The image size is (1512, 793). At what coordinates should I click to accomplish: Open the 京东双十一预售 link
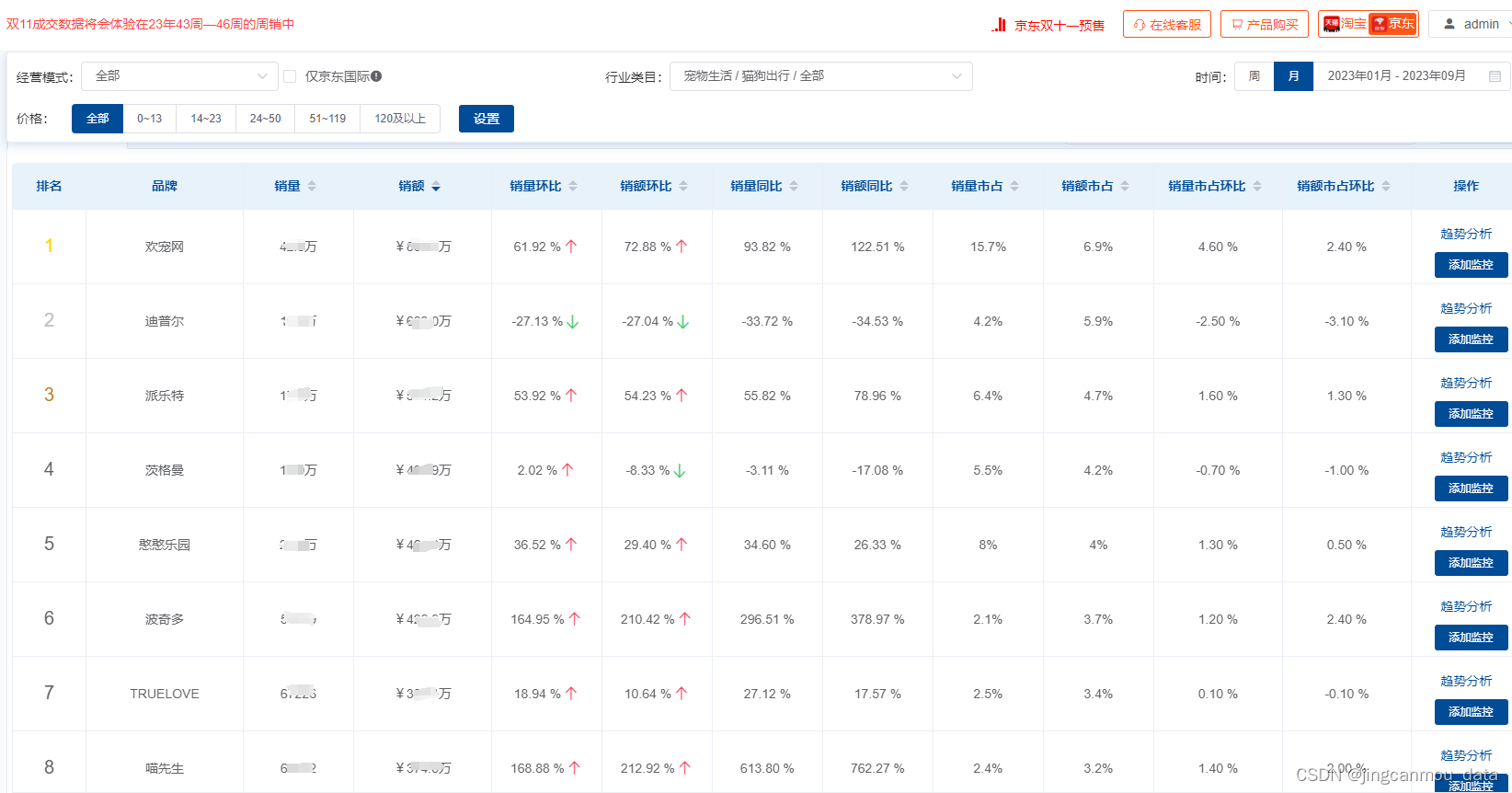pyautogui.click(x=1060, y=25)
